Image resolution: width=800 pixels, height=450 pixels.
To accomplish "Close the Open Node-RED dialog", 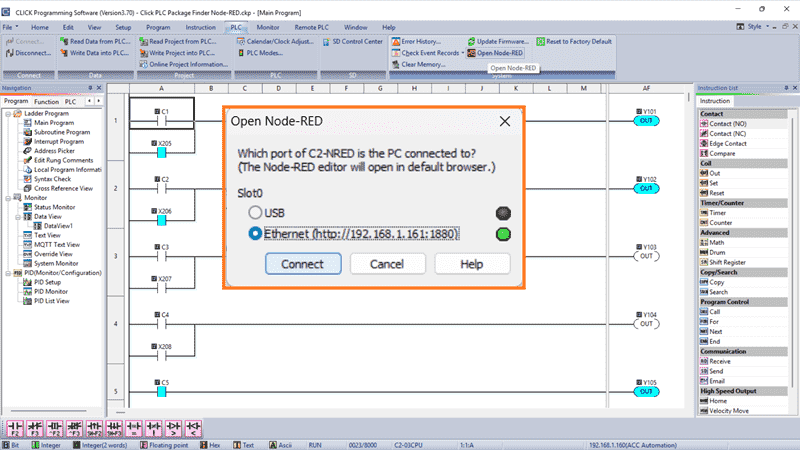I will (505, 120).
